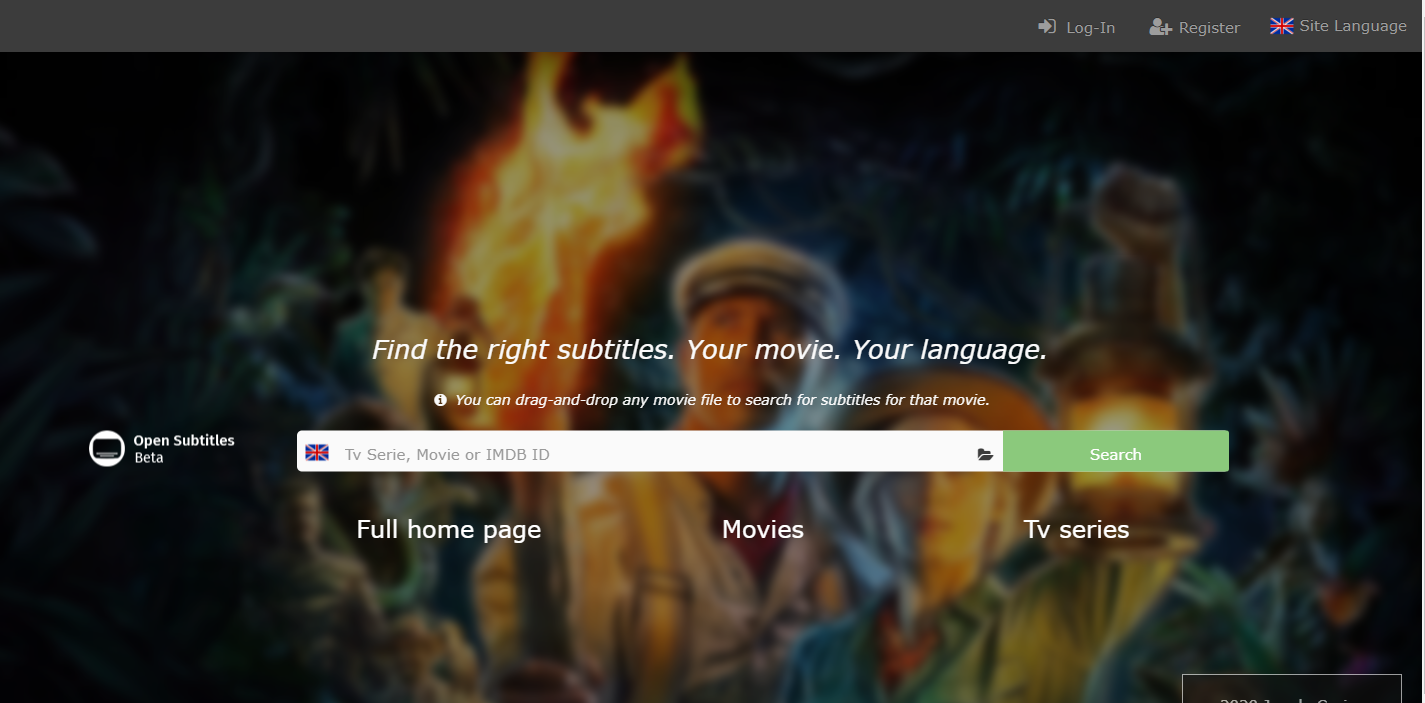The height and width of the screenshot is (703, 1425).
Task: Click the Open Subtitles Beta logo
Action: pos(160,448)
